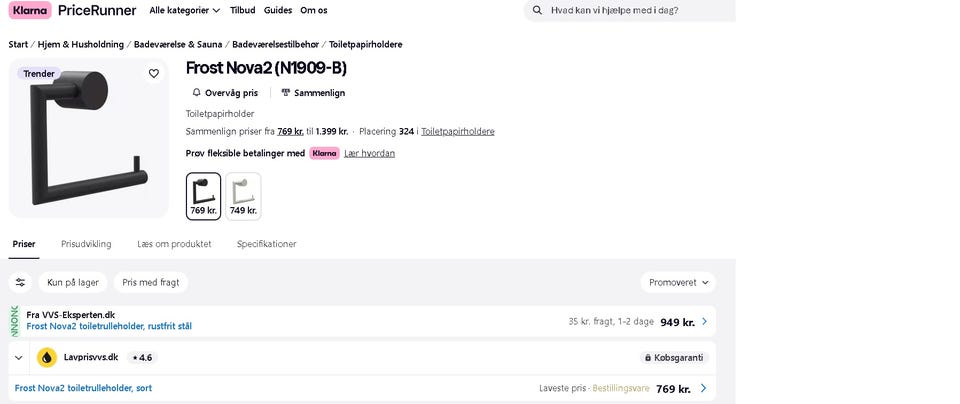Toggle Kun på lager filter
The height and width of the screenshot is (404, 960).
coord(73,282)
